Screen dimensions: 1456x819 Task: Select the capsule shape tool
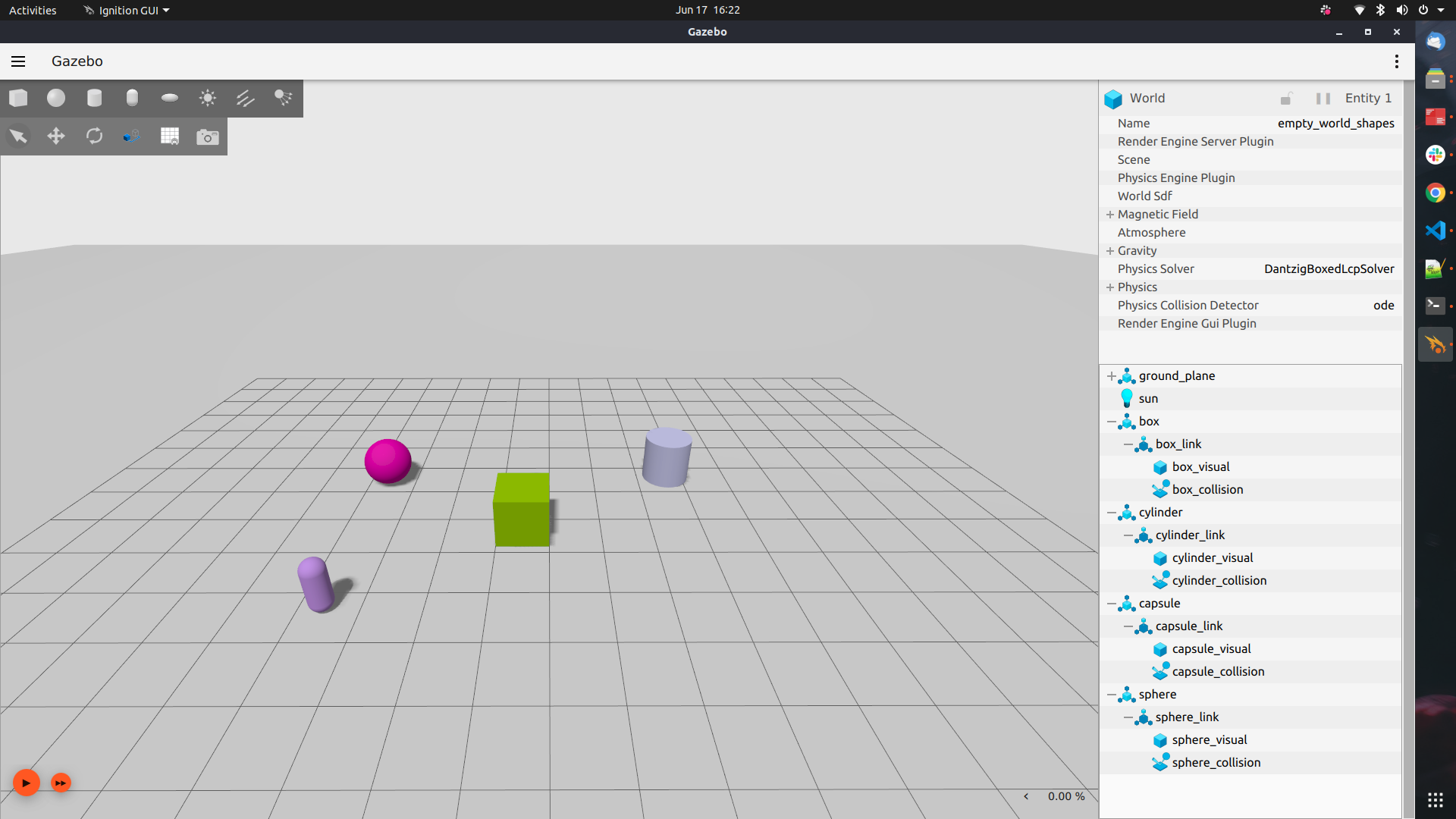coord(132,98)
